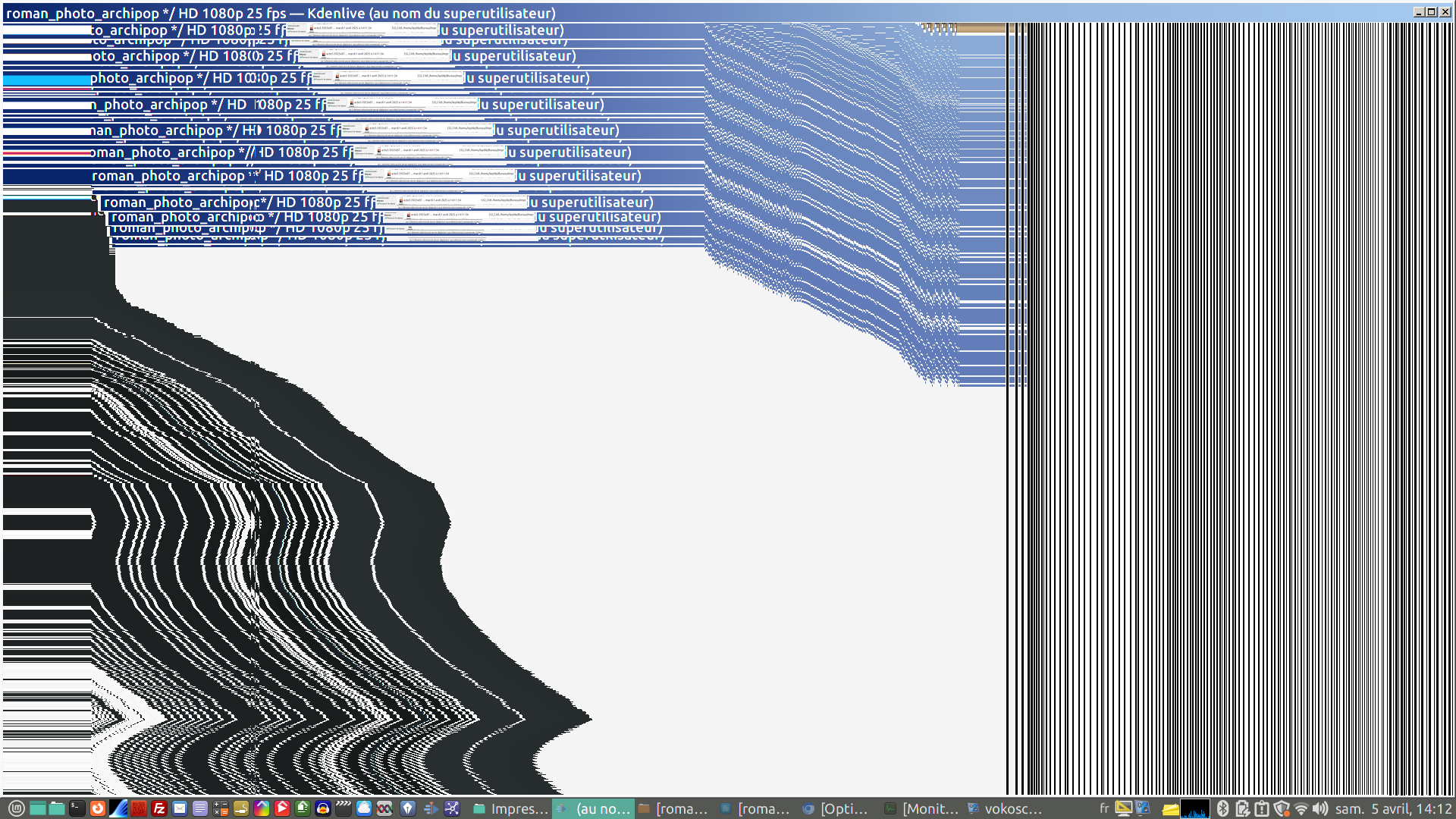Launch Inkscape from the panel
Screen dimensions: 1456x819
pyautogui.click(x=408, y=808)
